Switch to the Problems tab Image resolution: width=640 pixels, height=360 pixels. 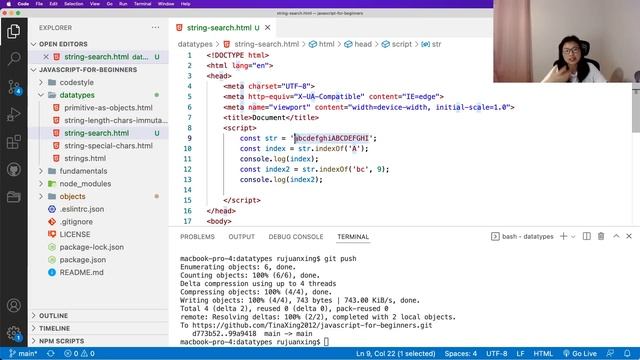(x=197, y=237)
